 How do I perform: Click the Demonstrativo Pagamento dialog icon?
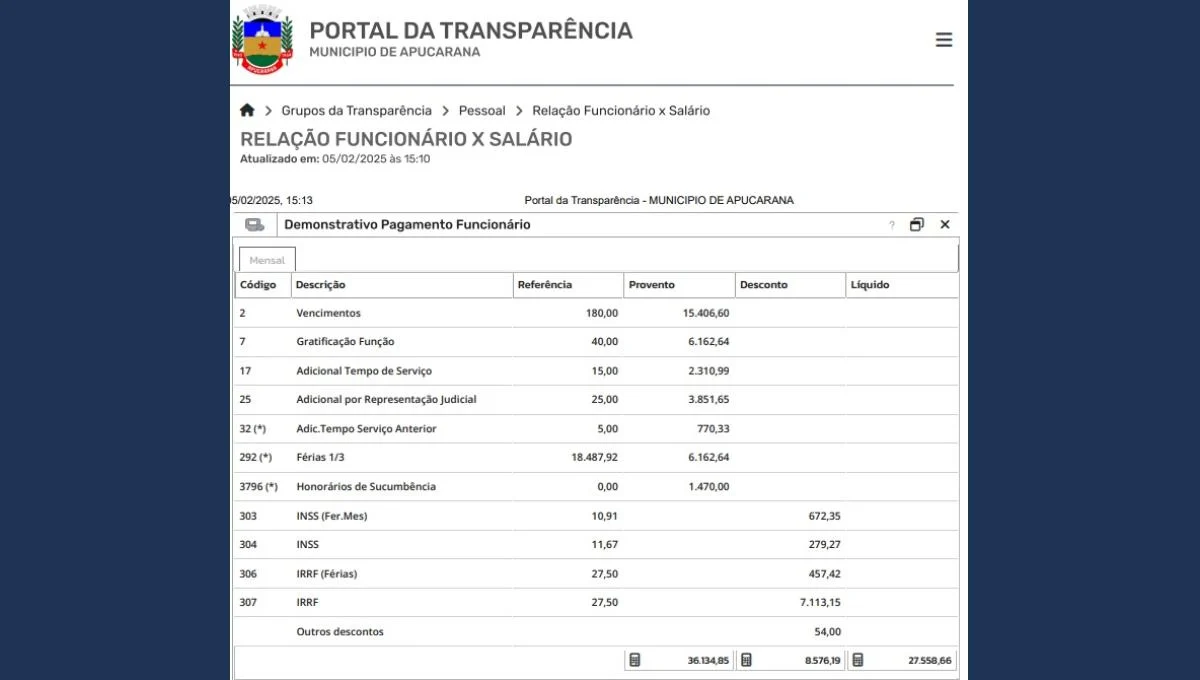coord(255,225)
